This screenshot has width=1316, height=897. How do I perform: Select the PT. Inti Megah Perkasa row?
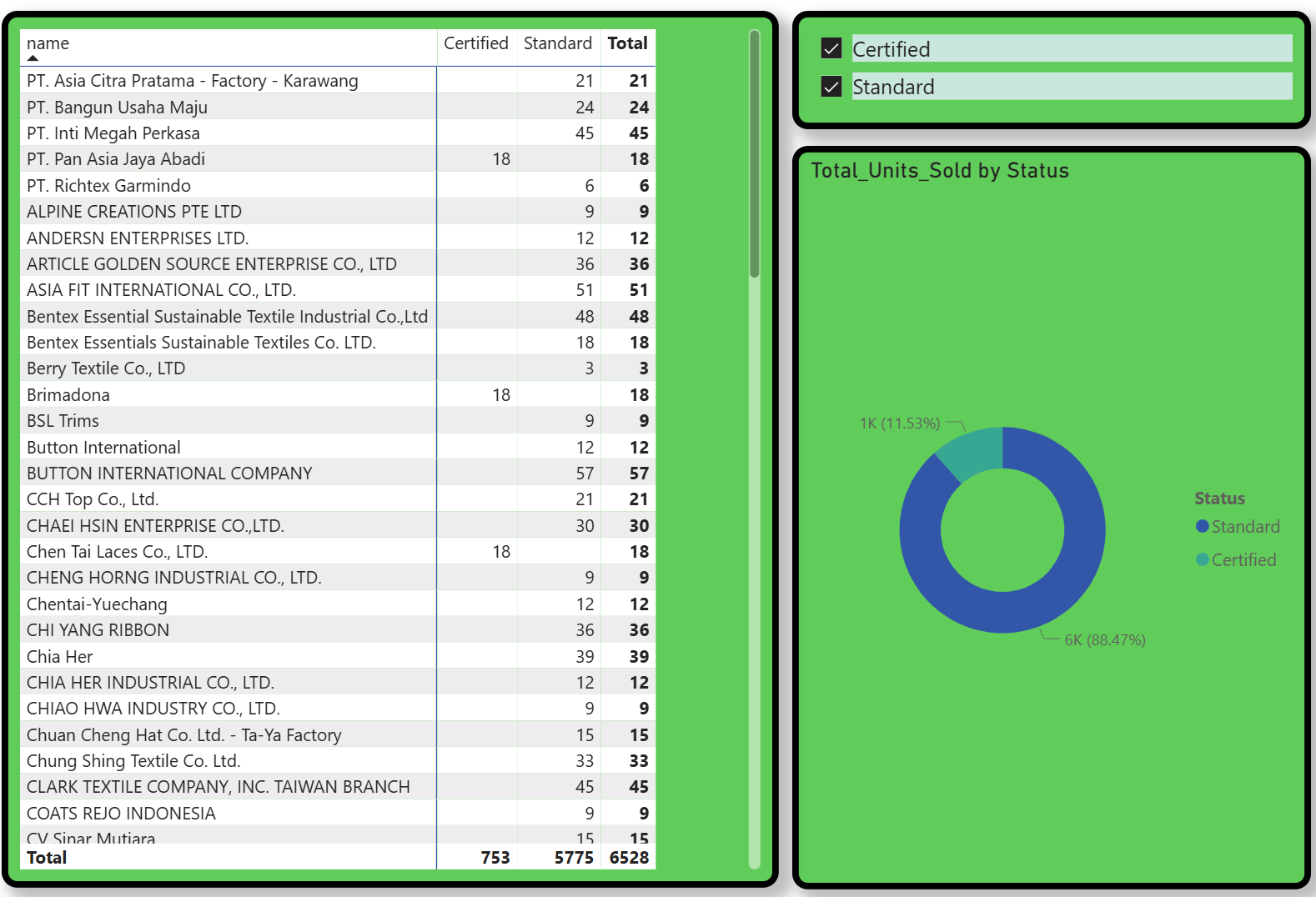[x=113, y=133]
